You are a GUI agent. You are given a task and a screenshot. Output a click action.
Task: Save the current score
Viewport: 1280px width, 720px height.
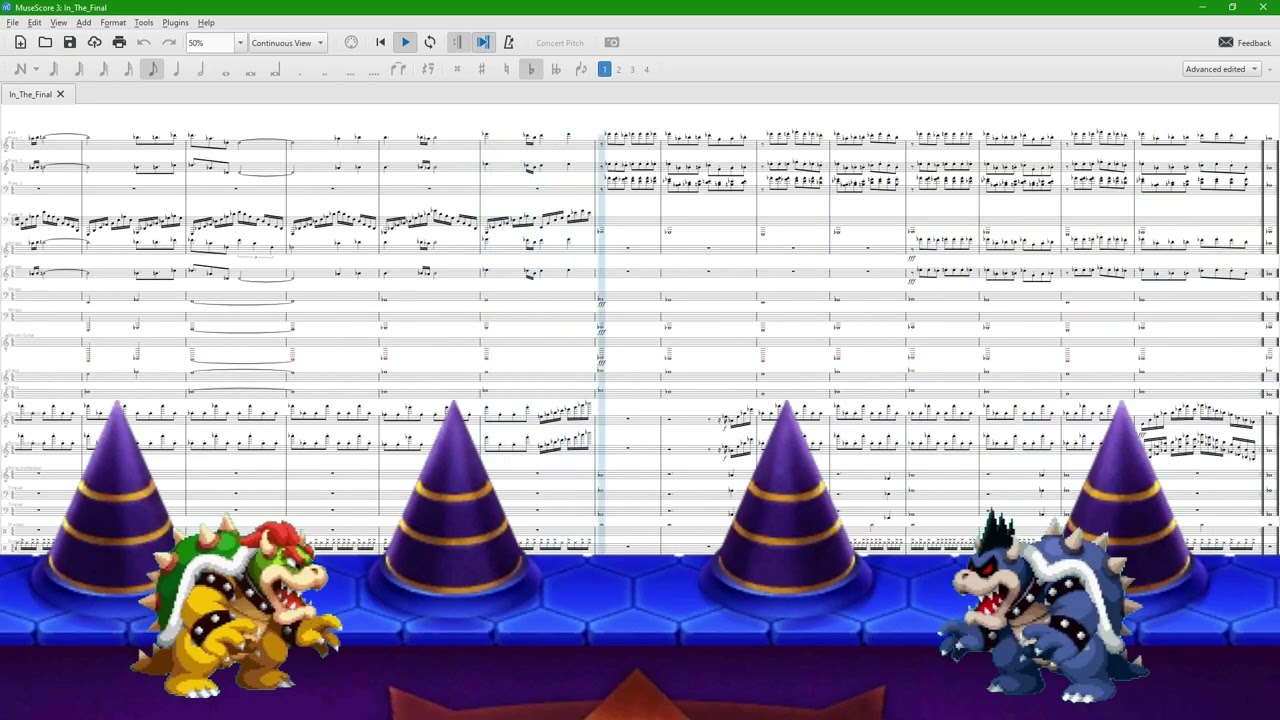(x=70, y=43)
